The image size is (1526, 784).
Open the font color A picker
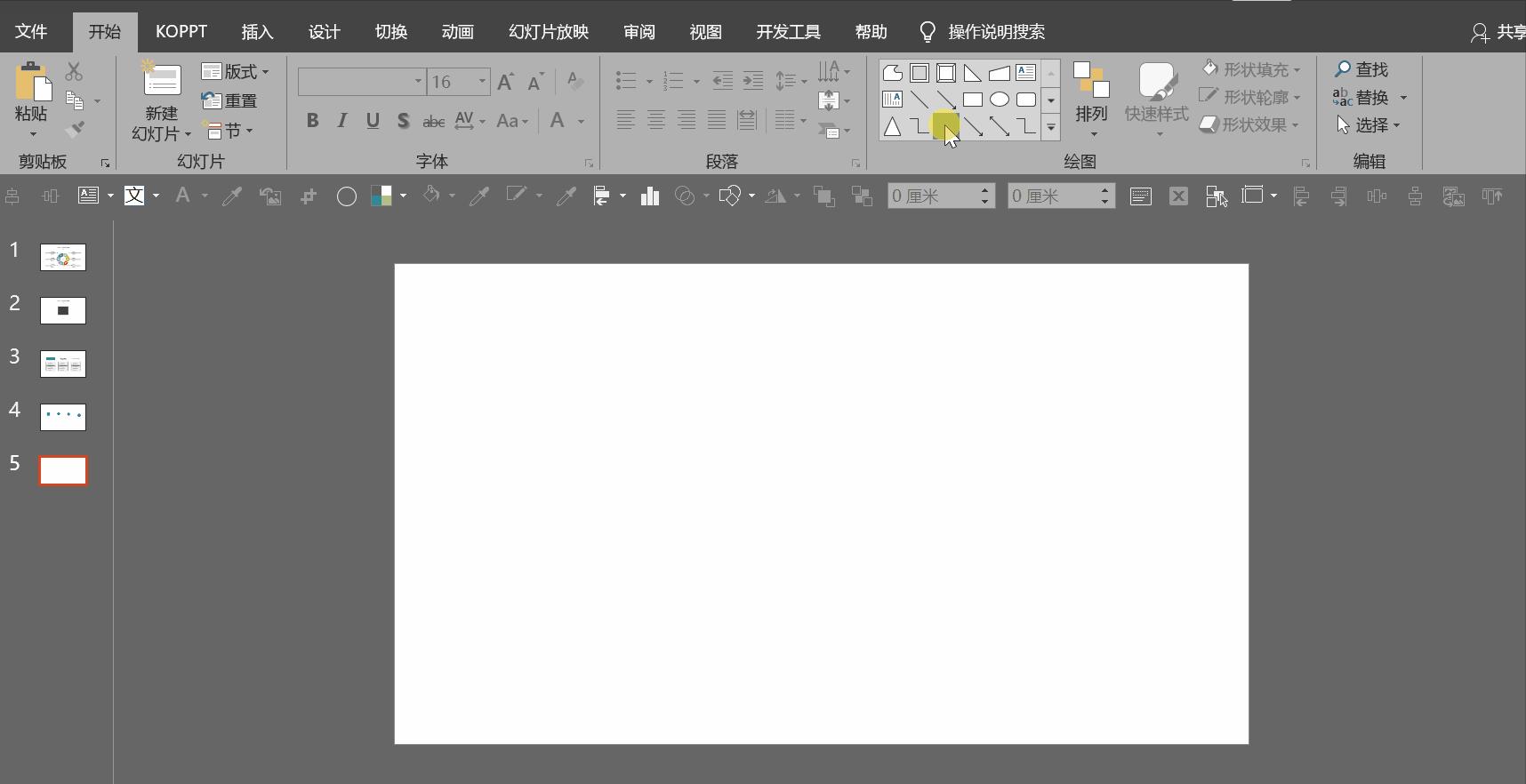tap(558, 121)
